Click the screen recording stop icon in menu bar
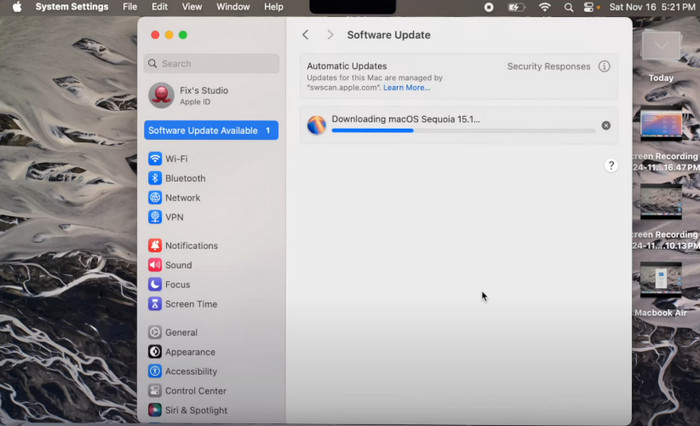This screenshot has height=426, width=700. pos(489,7)
